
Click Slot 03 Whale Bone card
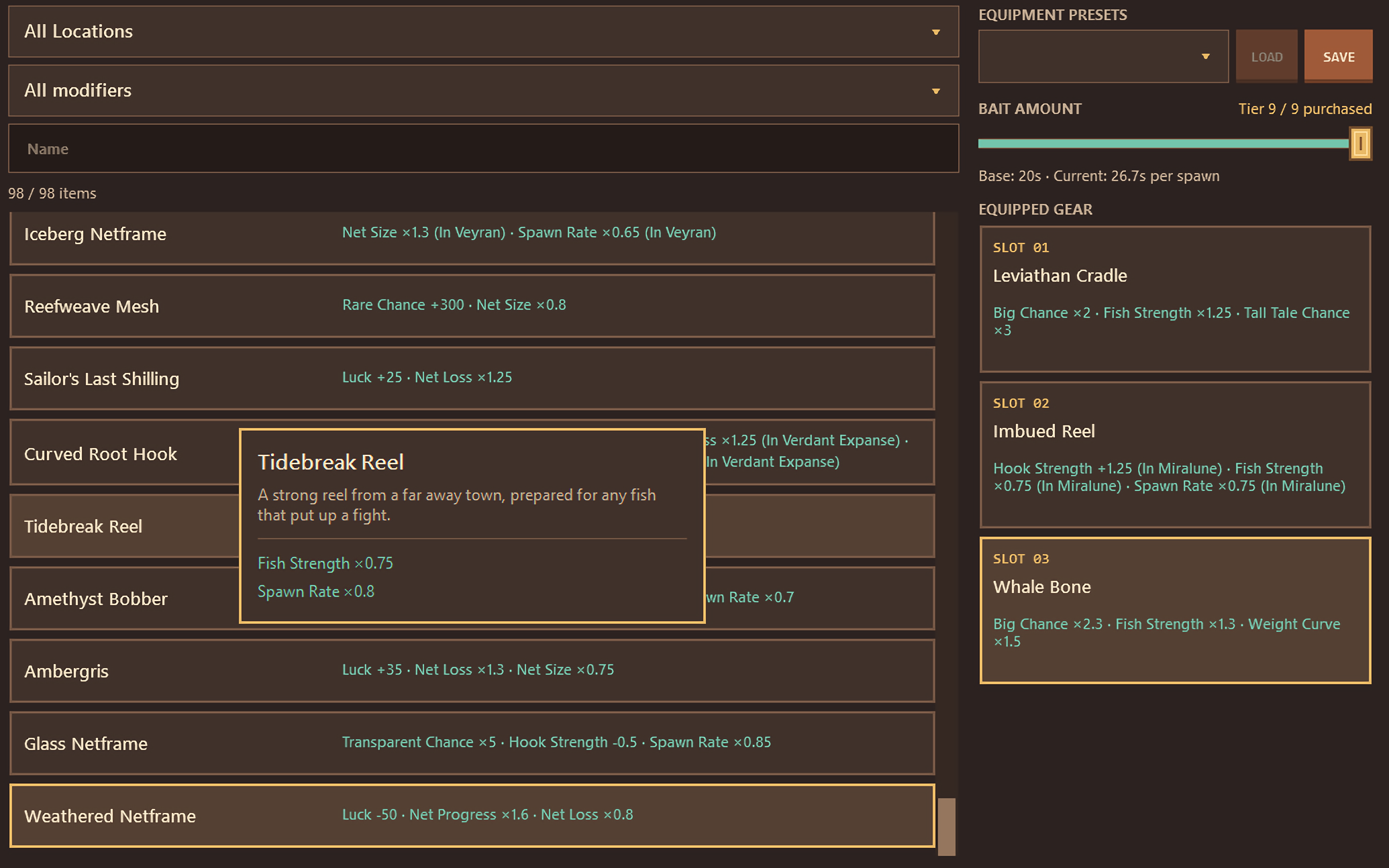point(1175,610)
